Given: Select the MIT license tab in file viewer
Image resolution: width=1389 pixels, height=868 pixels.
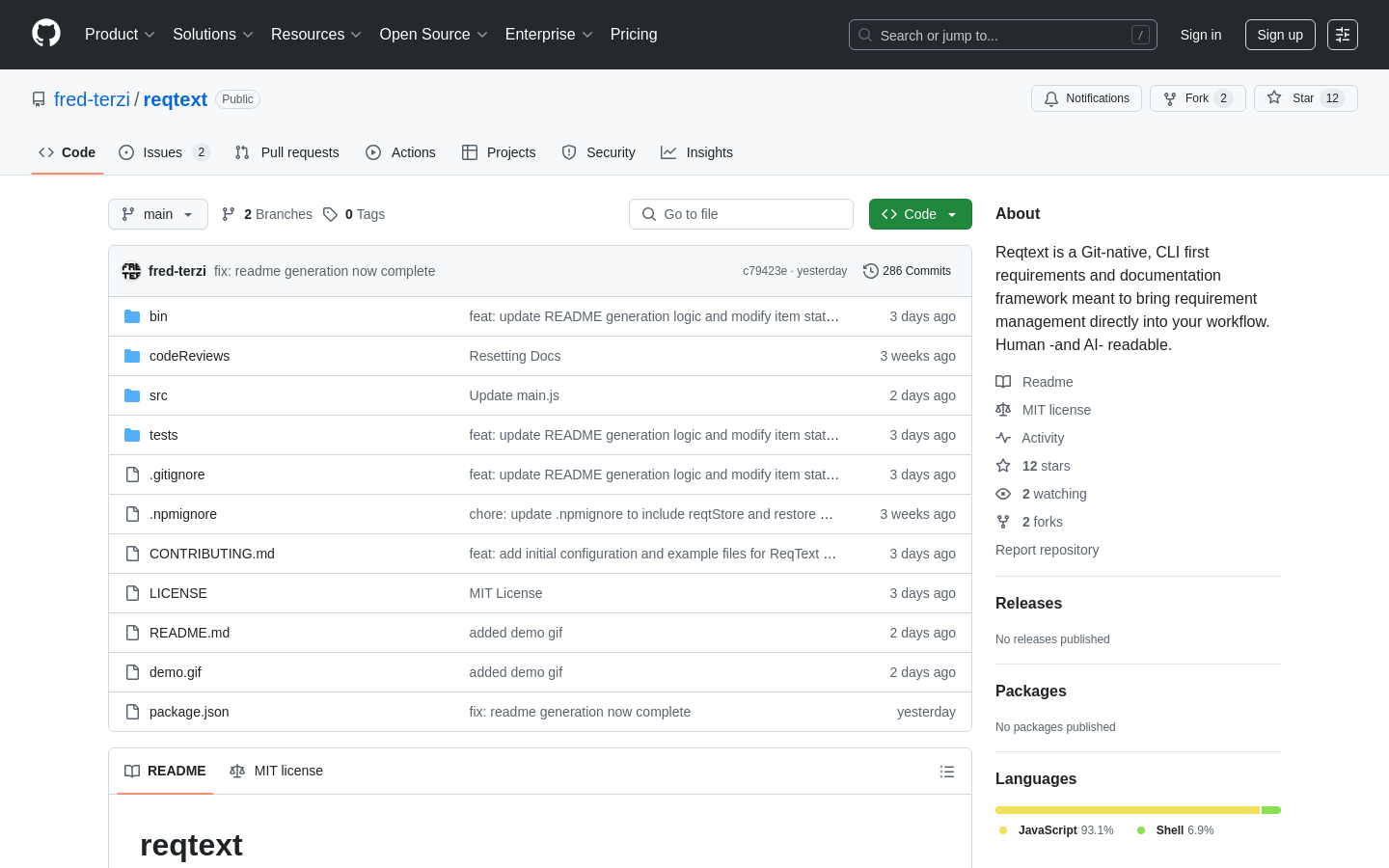Looking at the screenshot, I should click(276, 772).
